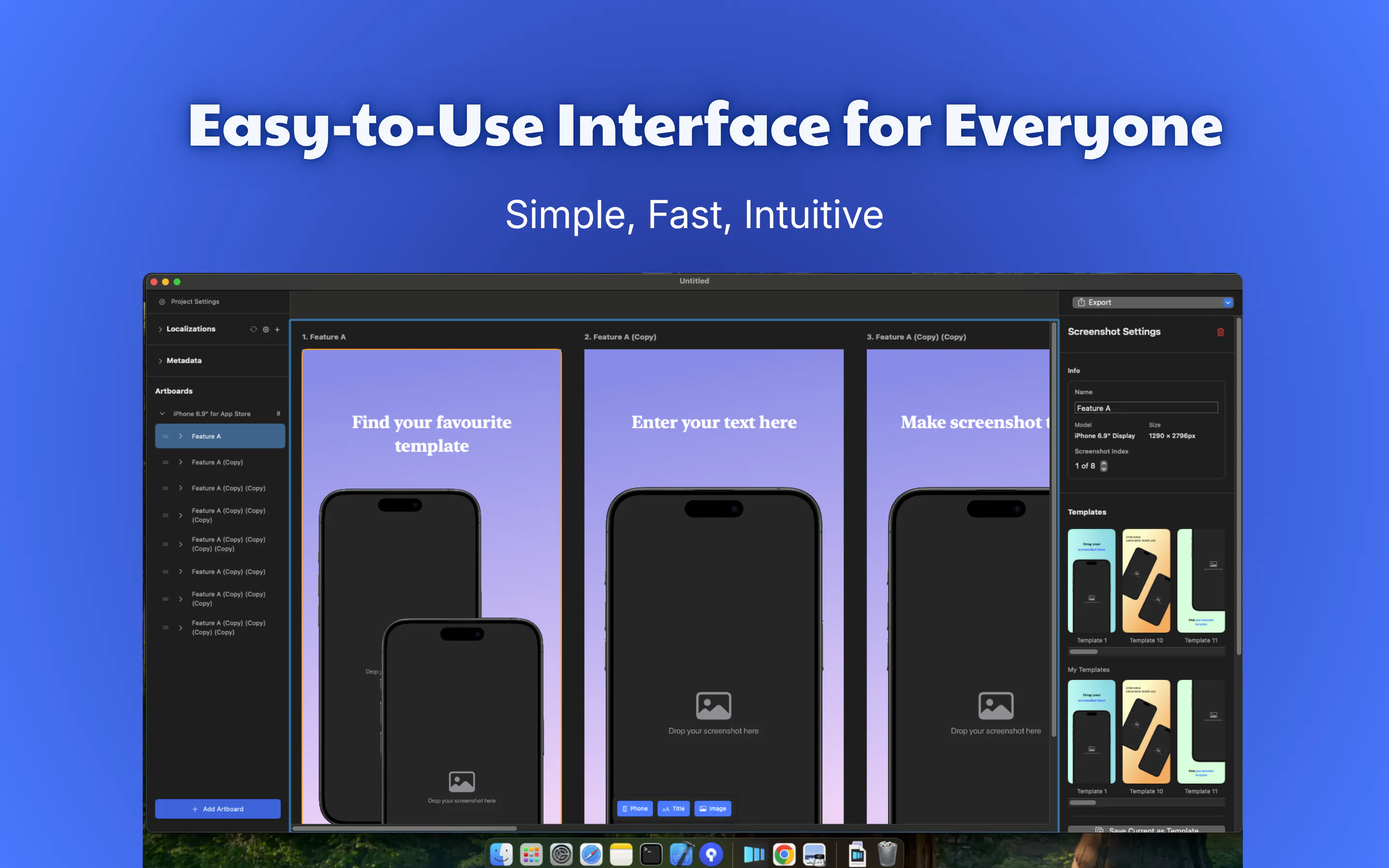Add a Title element to artboard 2

(x=673, y=808)
